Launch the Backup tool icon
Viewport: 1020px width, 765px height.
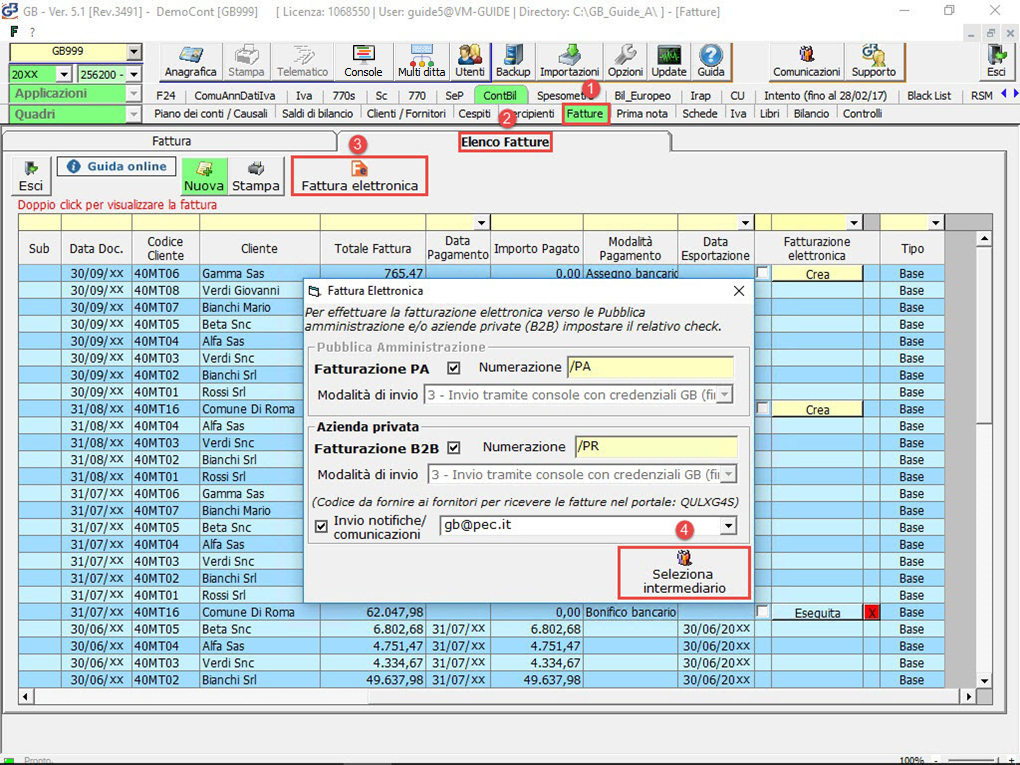pyautogui.click(x=513, y=61)
